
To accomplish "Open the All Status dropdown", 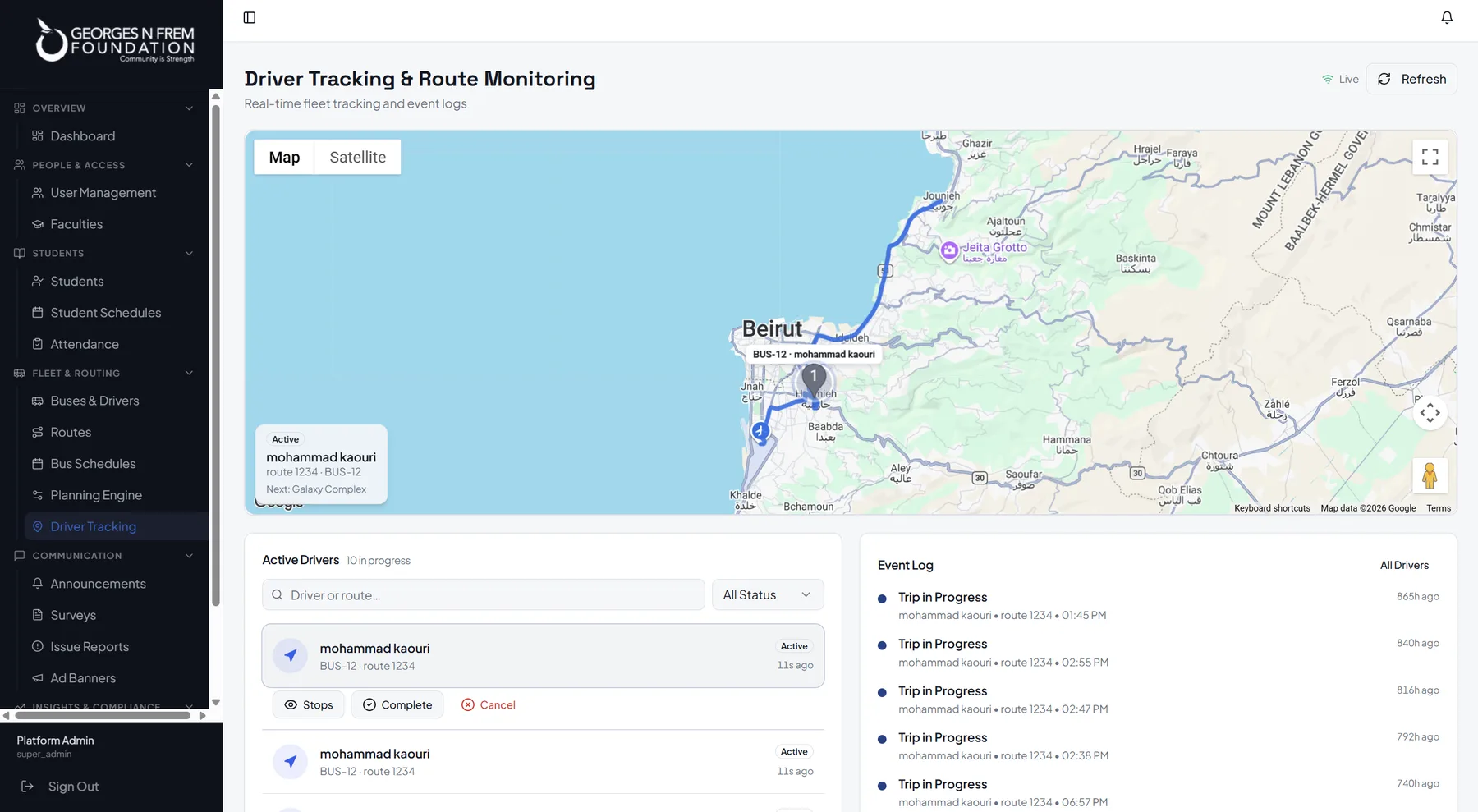I will pyautogui.click(x=768, y=595).
